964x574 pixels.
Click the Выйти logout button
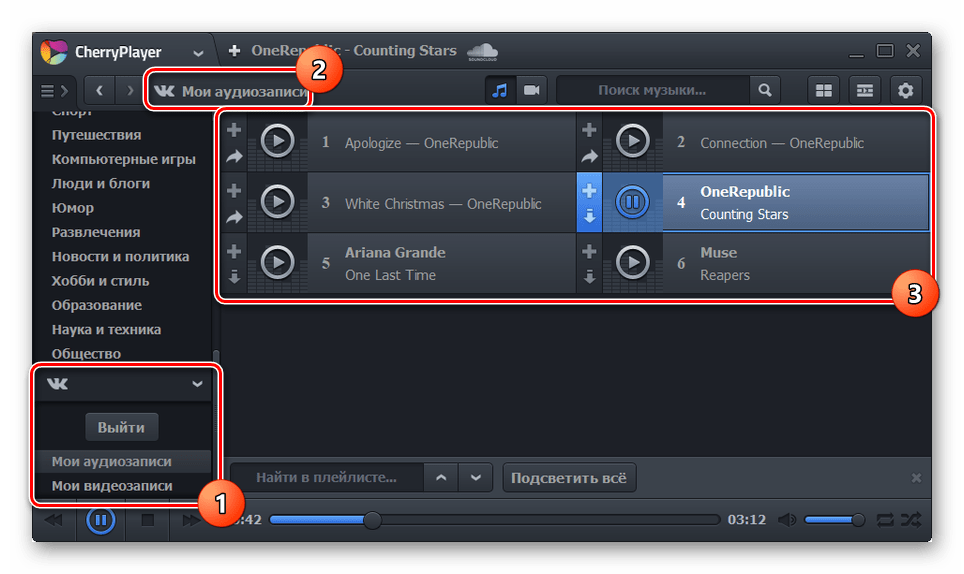[x=121, y=427]
